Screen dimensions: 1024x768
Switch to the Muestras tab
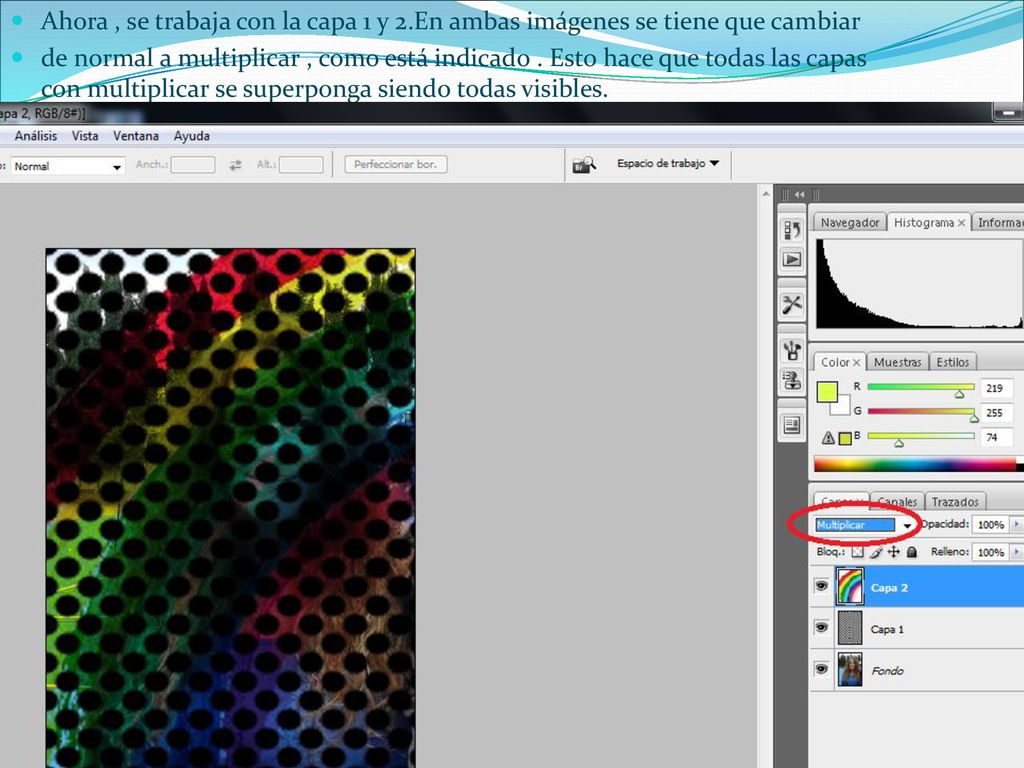pos(897,362)
